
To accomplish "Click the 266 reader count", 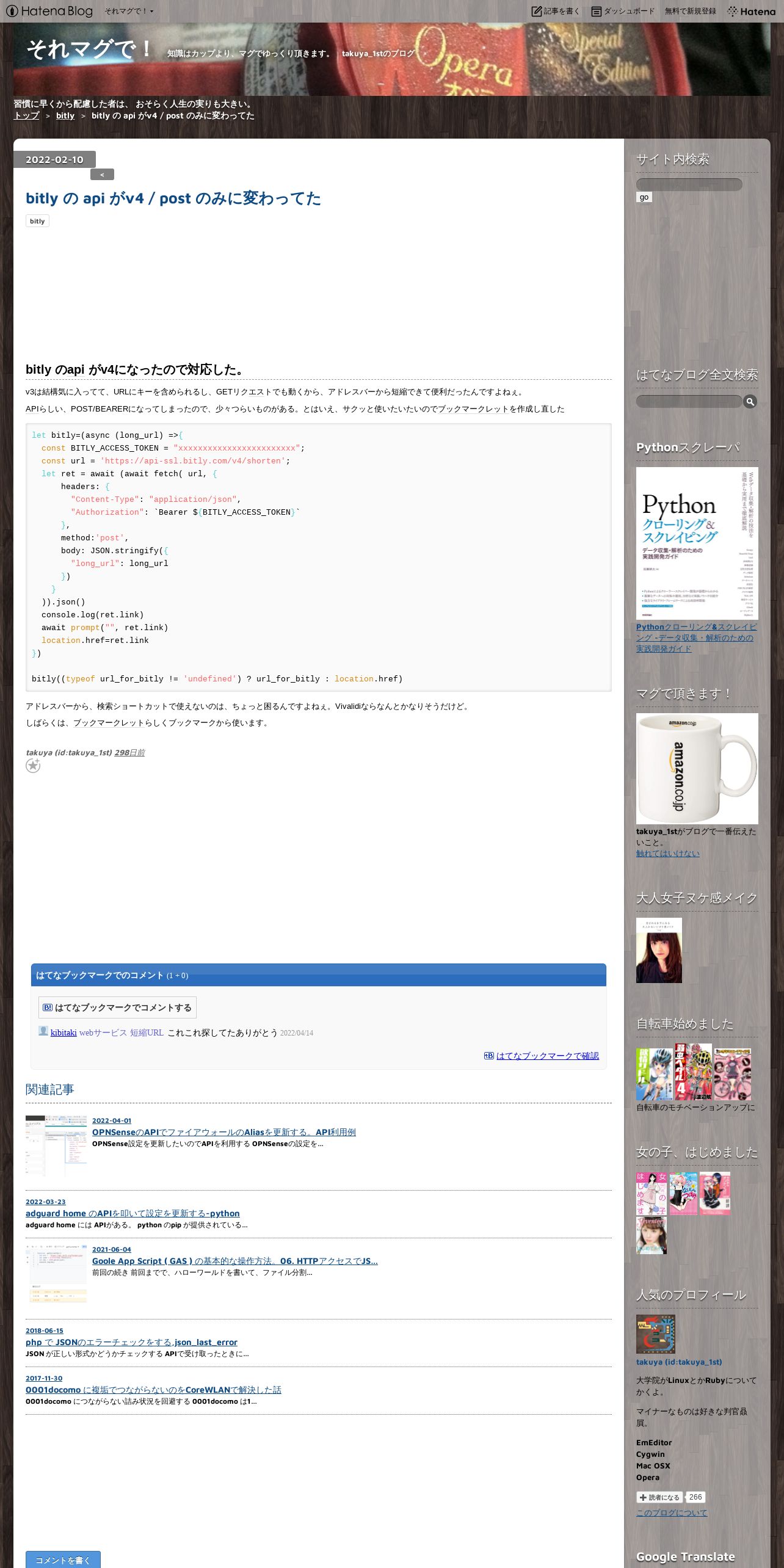I will tap(695, 1497).
